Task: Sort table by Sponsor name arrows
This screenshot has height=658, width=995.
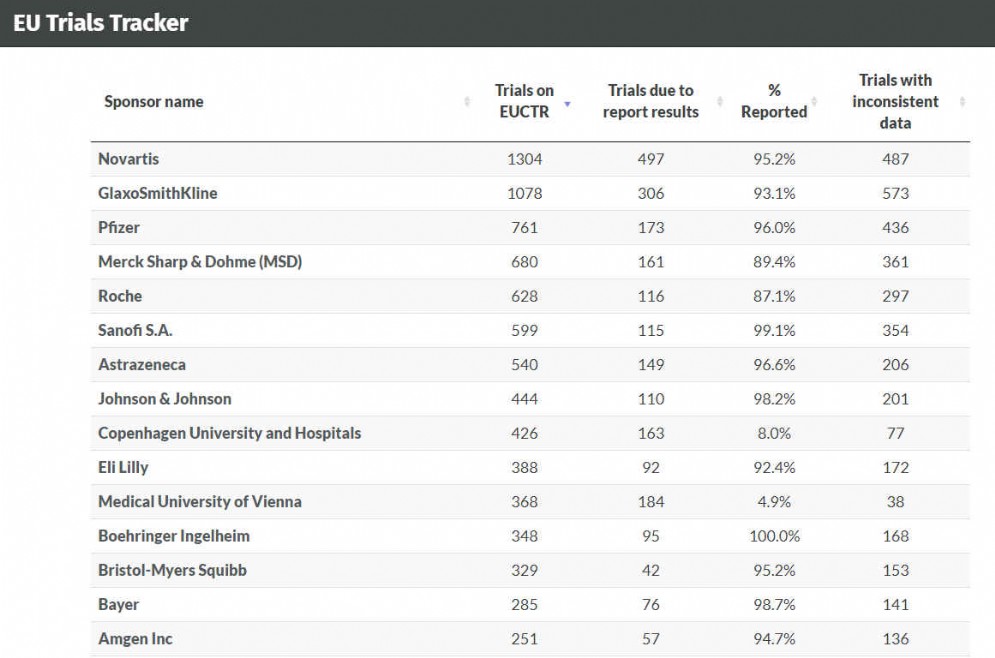Action: 467,102
